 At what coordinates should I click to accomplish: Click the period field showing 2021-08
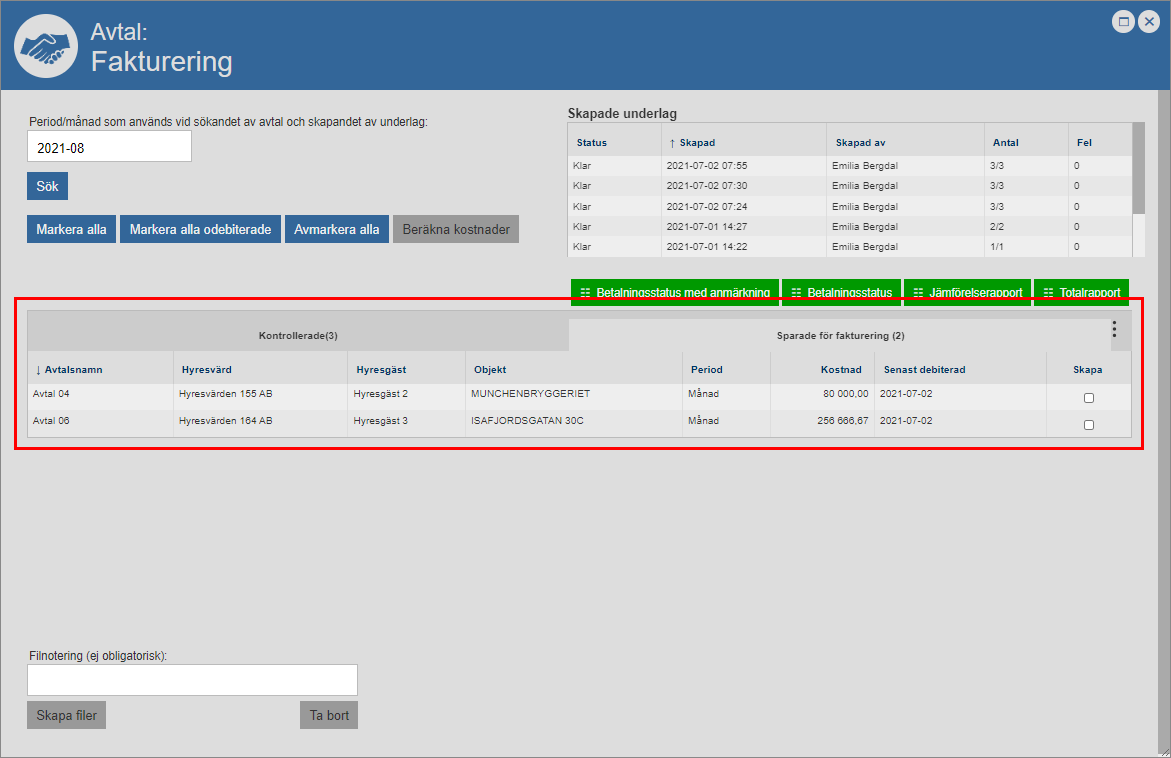pyautogui.click(x=109, y=147)
